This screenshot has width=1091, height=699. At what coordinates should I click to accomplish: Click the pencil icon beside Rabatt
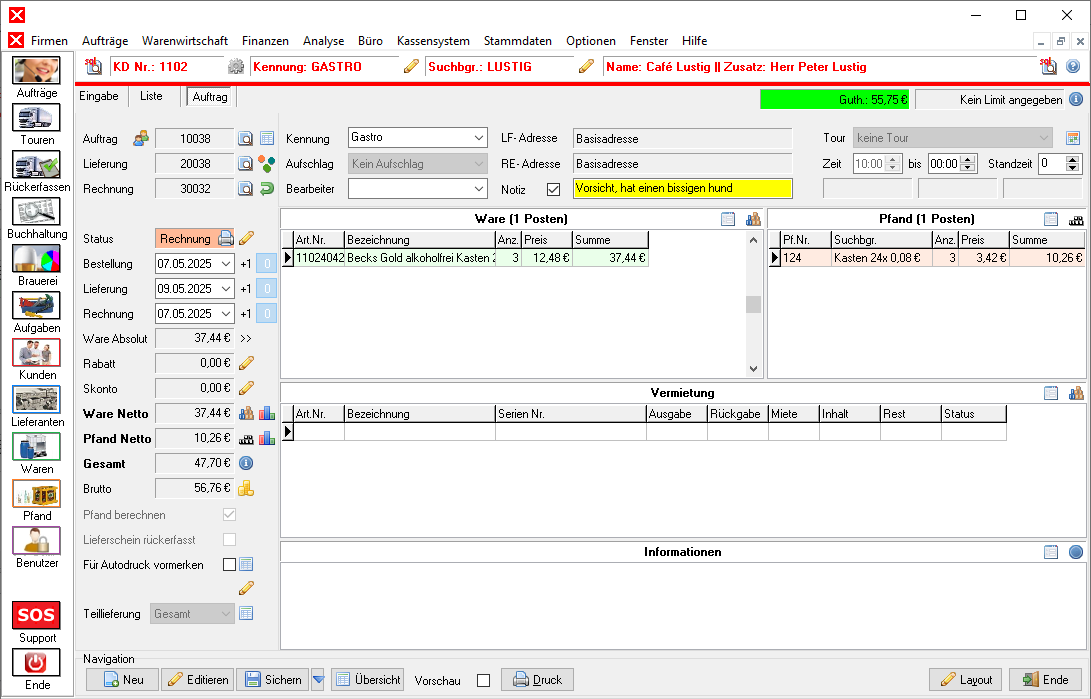[x=246, y=364]
